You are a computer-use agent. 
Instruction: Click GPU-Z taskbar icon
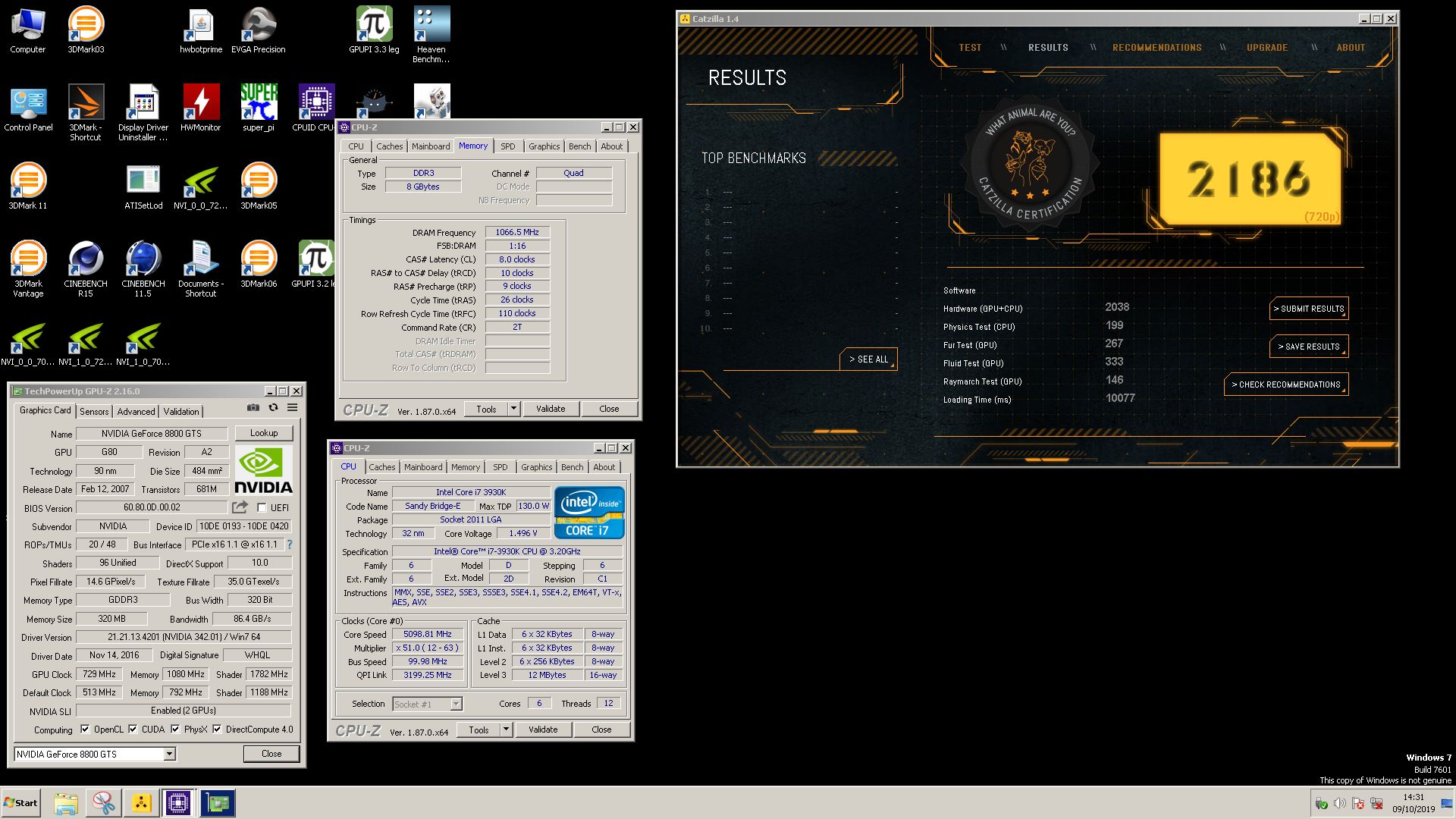(218, 803)
